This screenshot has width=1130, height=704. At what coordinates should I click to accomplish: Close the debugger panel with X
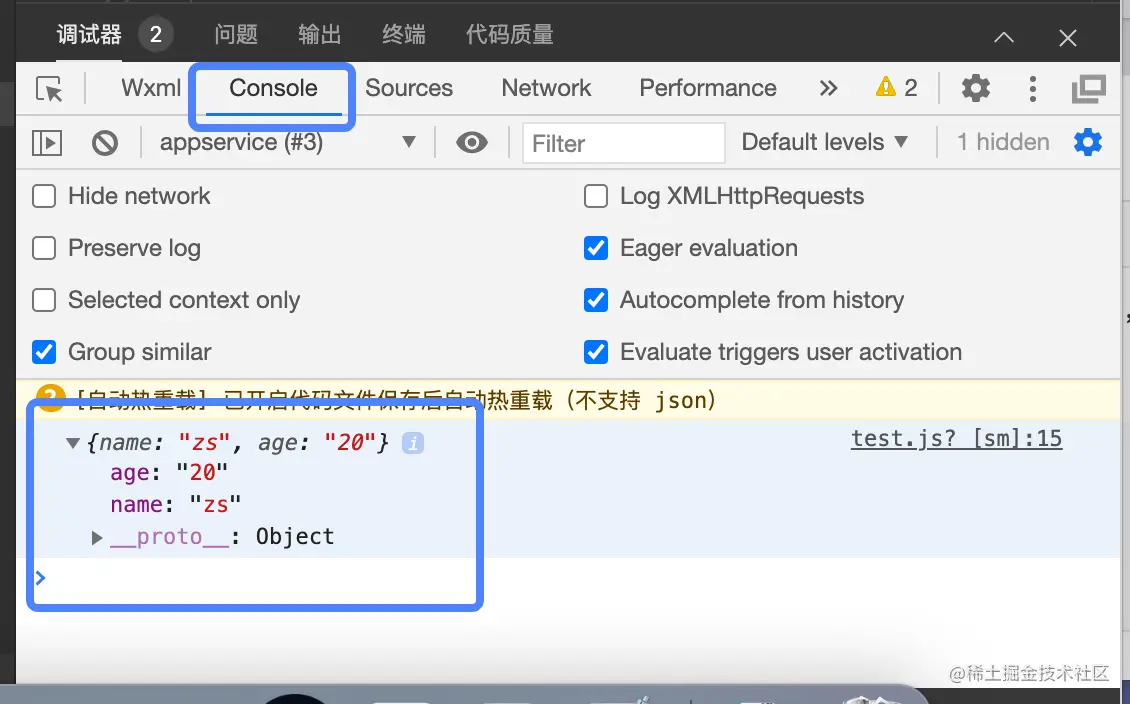(1067, 37)
